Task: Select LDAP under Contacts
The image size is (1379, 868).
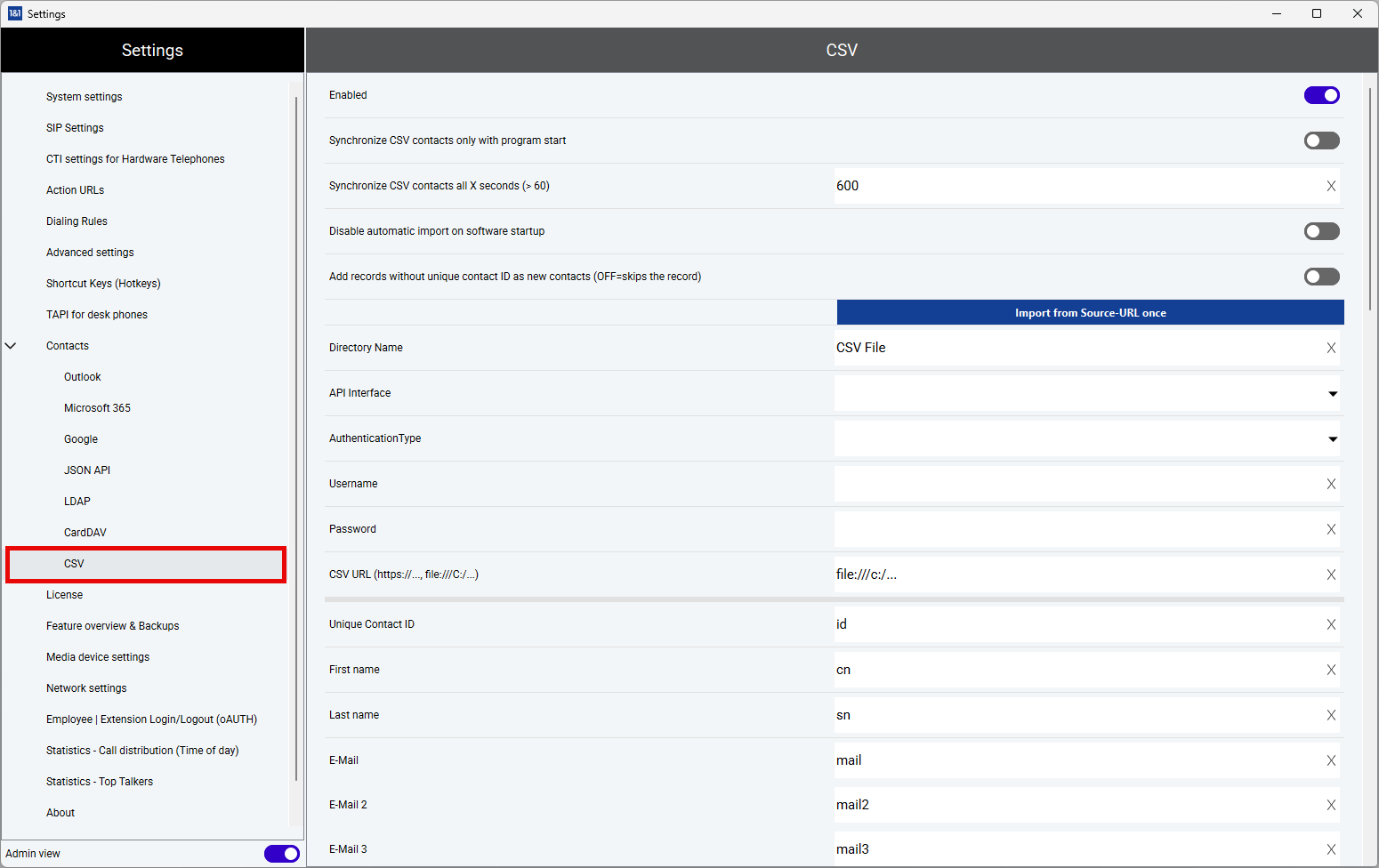Action: coord(77,502)
